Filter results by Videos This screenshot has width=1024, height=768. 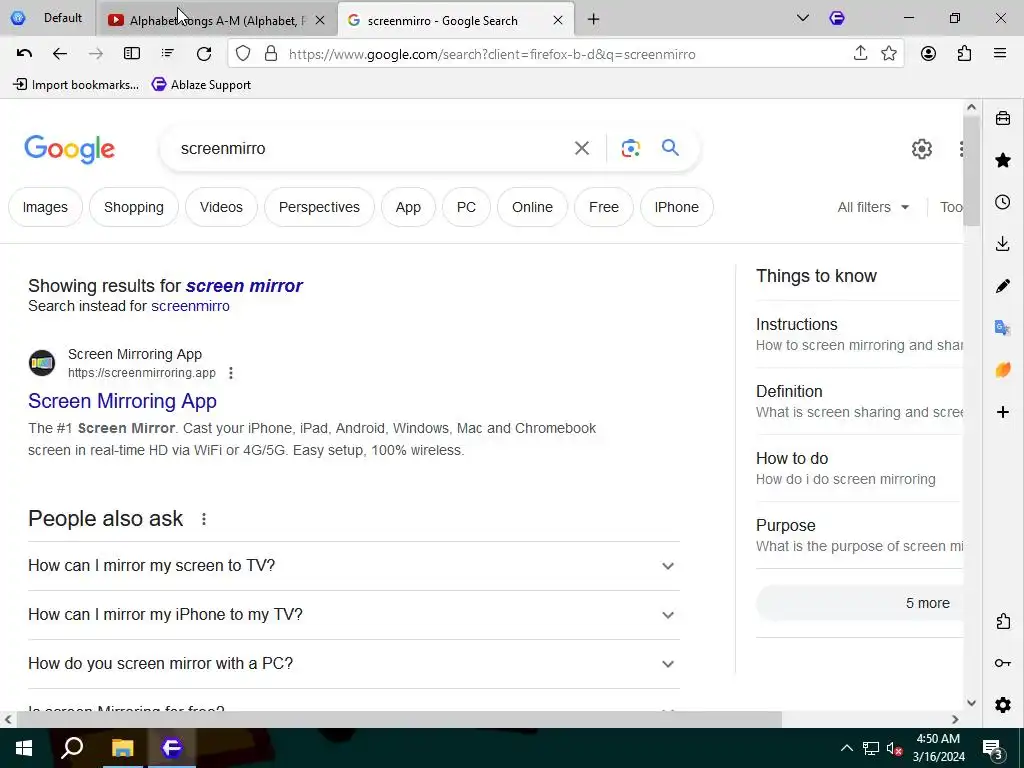click(221, 207)
